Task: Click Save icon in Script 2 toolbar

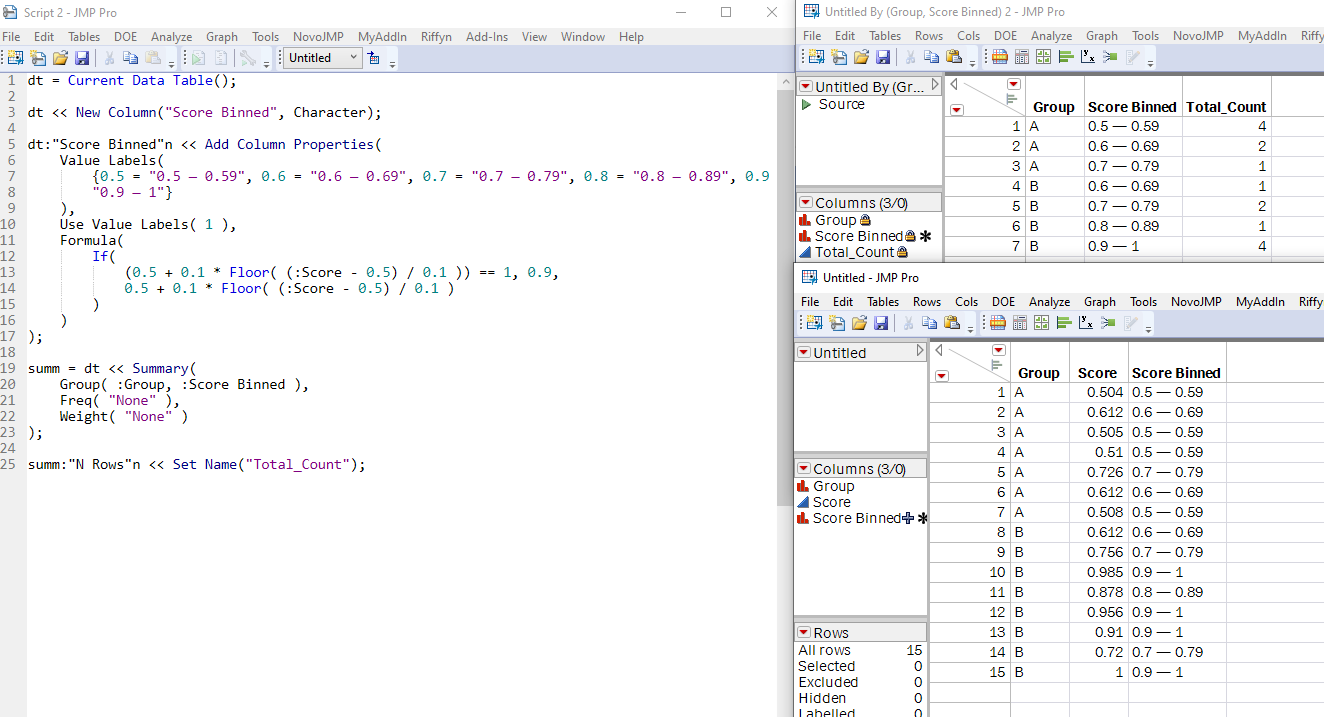Action: click(82, 58)
